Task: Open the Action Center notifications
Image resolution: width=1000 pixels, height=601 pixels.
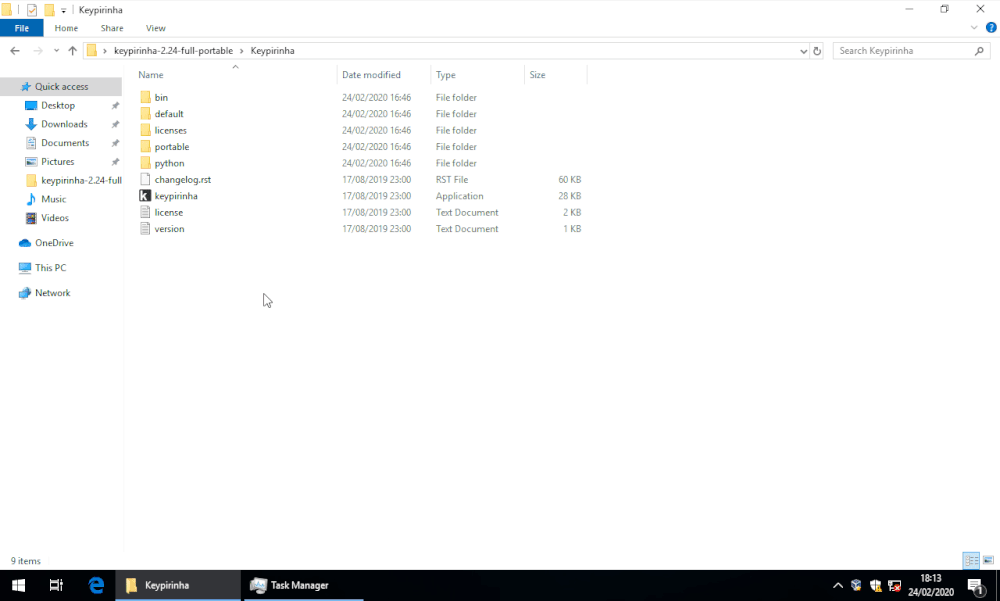Action: [976, 585]
